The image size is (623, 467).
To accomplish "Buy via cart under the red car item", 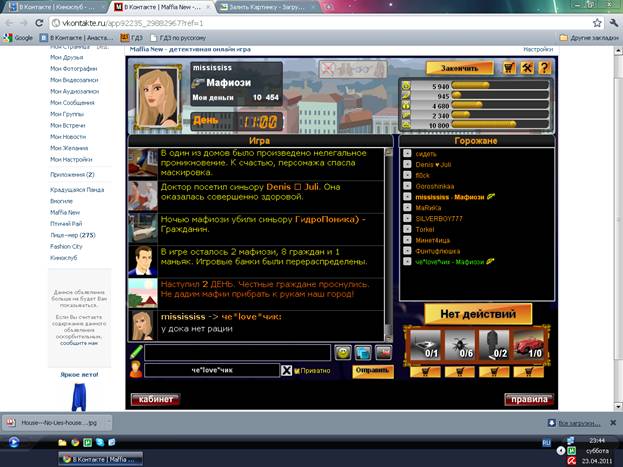I will 529,372.
